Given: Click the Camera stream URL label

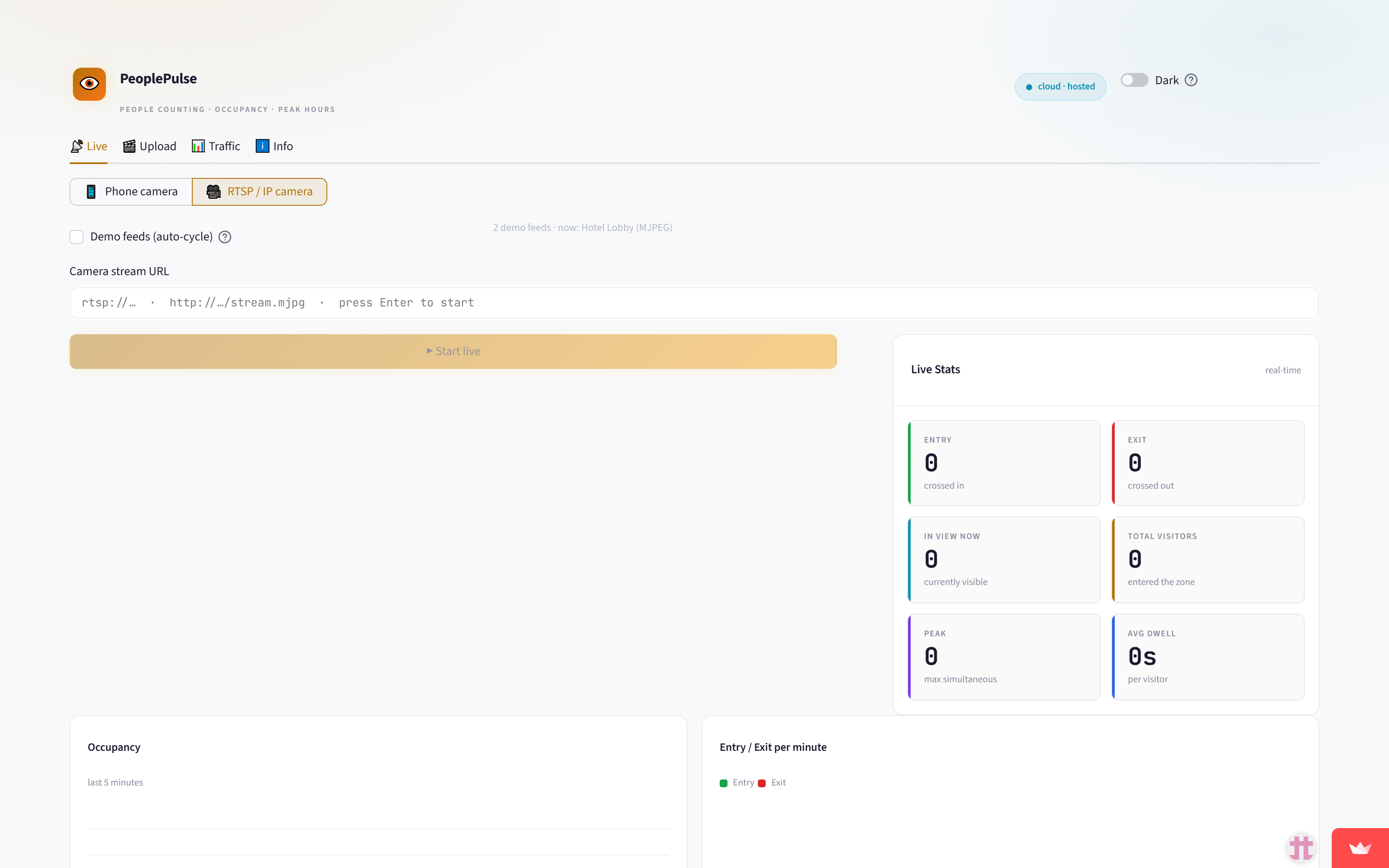Looking at the screenshot, I should tap(119, 272).
